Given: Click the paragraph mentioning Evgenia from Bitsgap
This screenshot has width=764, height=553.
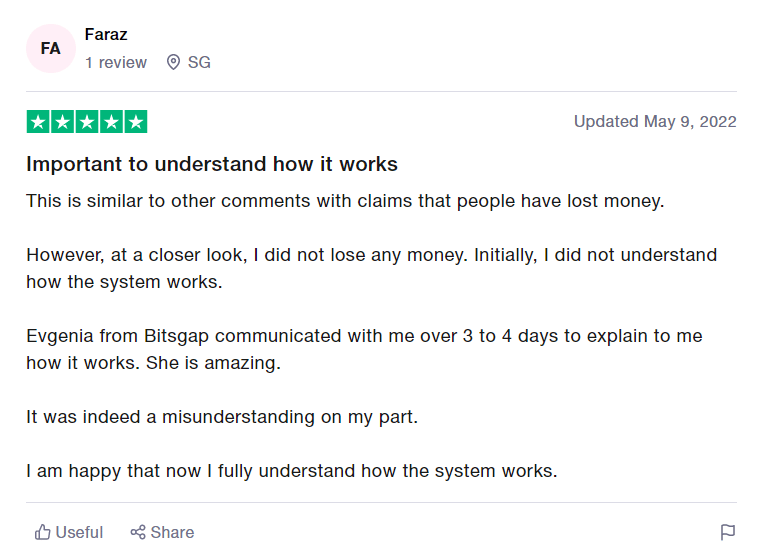Looking at the screenshot, I should [364, 349].
